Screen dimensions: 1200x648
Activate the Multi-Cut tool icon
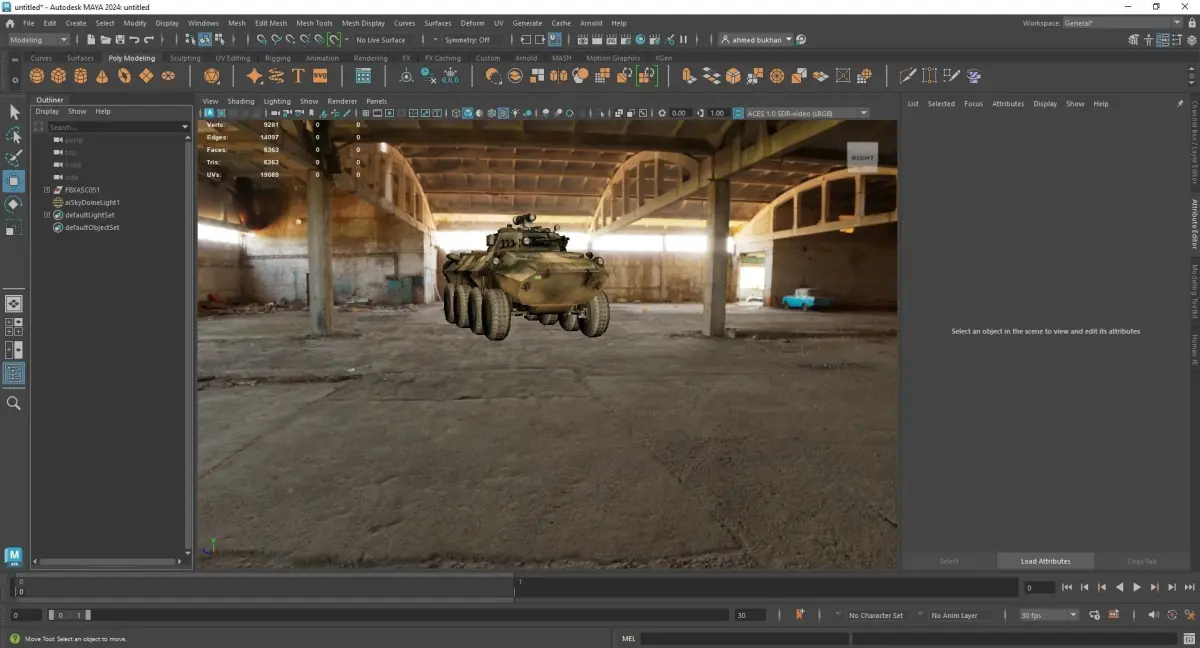click(908, 76)
